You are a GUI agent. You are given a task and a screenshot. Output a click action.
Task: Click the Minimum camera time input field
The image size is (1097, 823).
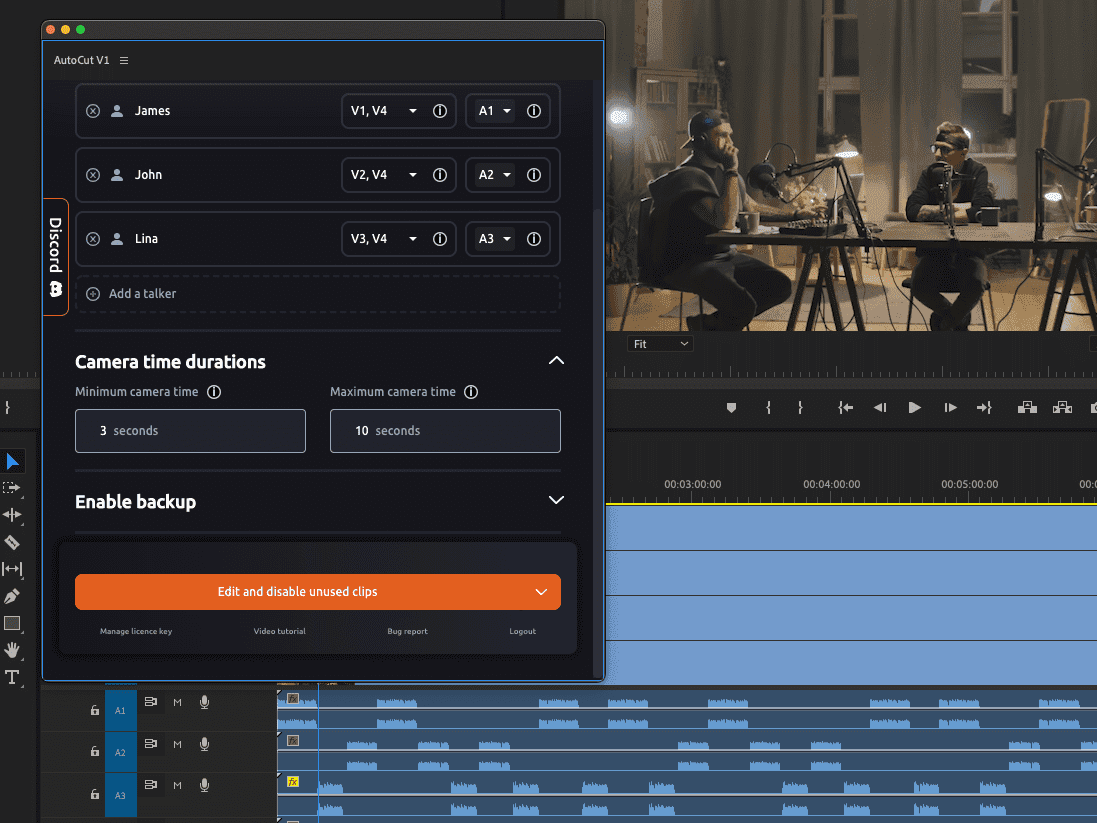(190, 431)
